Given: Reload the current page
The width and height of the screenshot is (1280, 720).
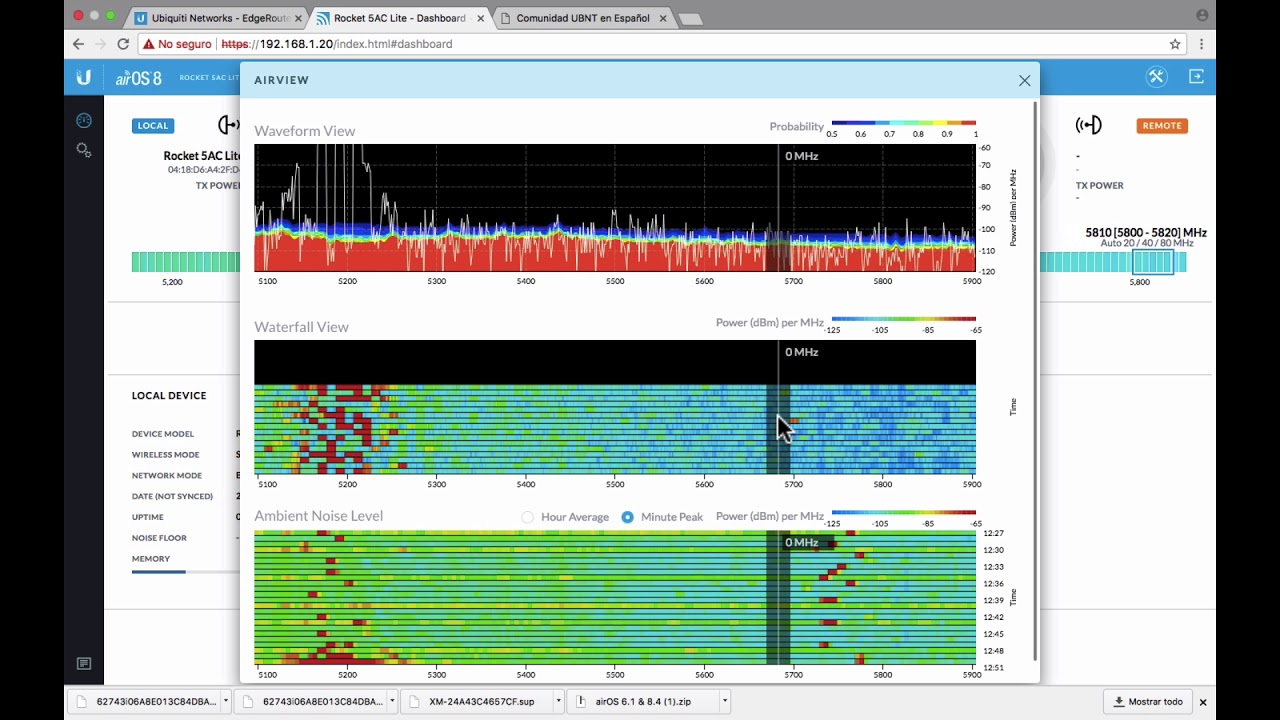Looking at the screenshot, I should click(x=123, y=44).
